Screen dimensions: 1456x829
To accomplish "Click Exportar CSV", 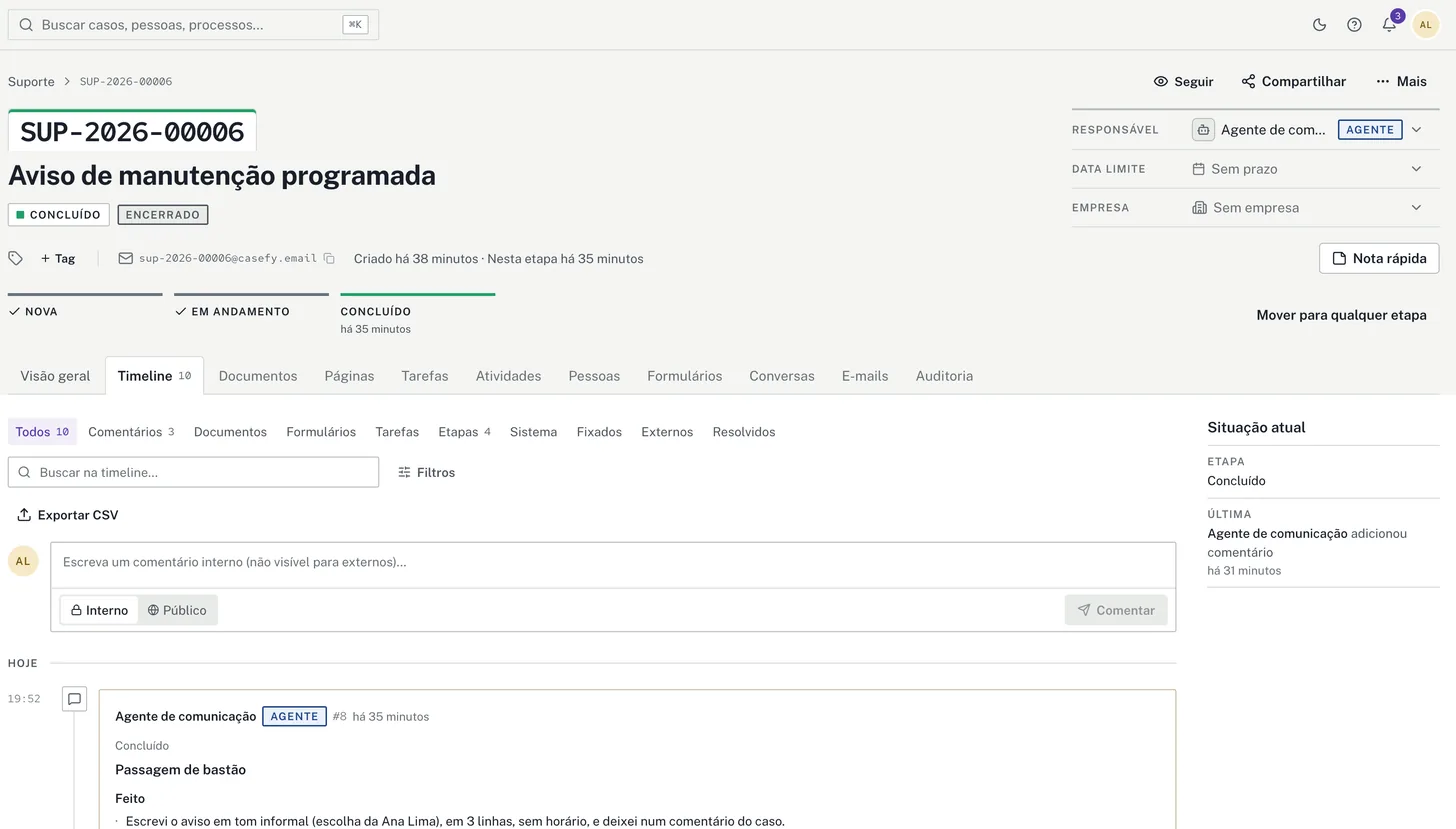I will click(68, 515).
